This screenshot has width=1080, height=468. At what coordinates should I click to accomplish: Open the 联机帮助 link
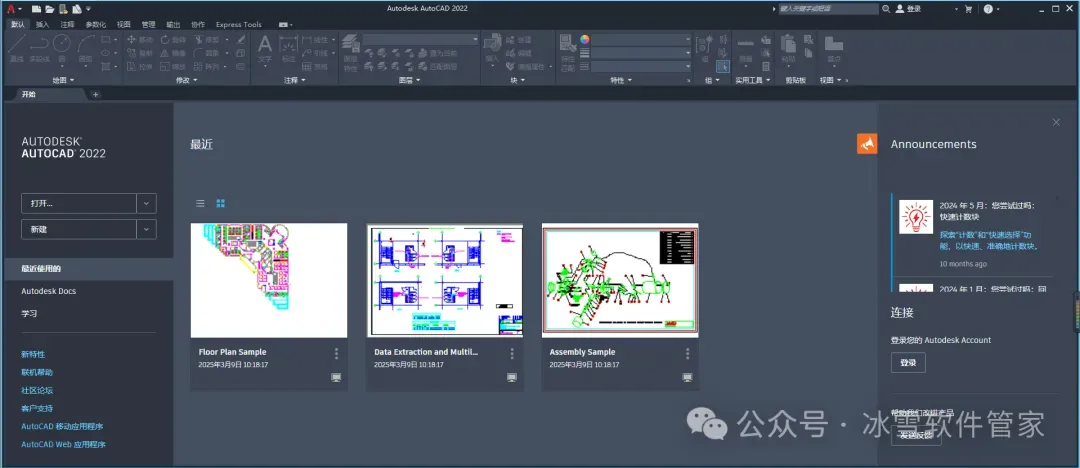coord(37,372)
